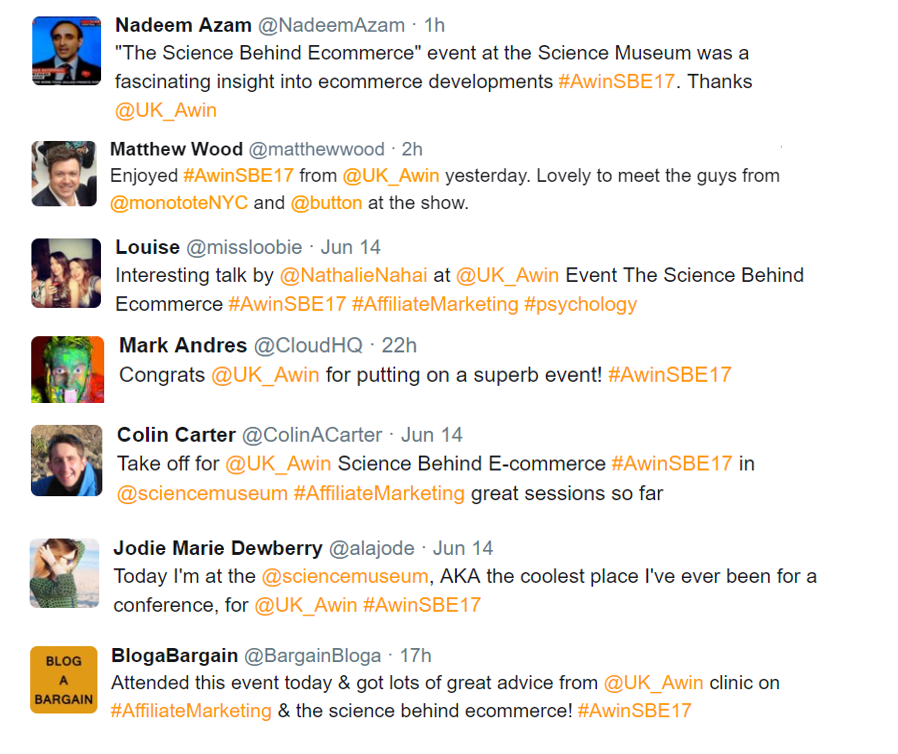This screenshot has height=754, width=898.
Task: Open @UK_Awin in Nadeem Azam's tweet
Action: (x=166, y=110)
